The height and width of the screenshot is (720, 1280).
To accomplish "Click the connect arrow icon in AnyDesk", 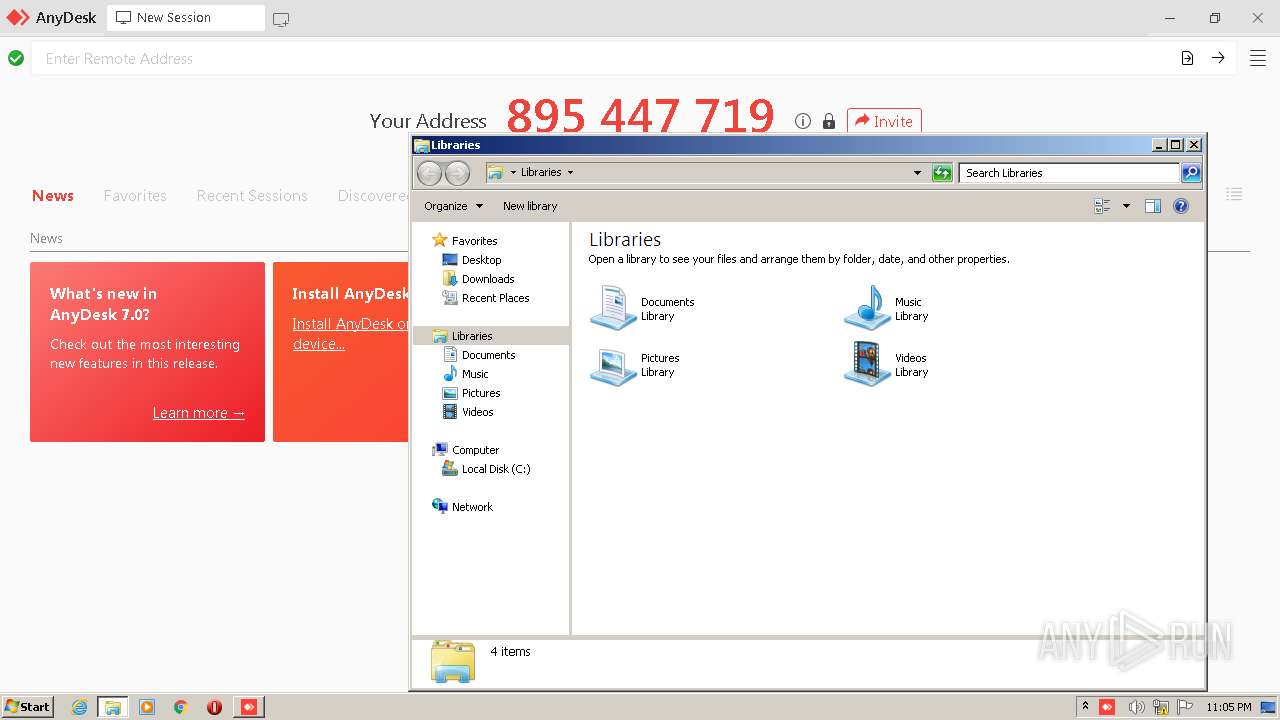I will (1218, 58).
